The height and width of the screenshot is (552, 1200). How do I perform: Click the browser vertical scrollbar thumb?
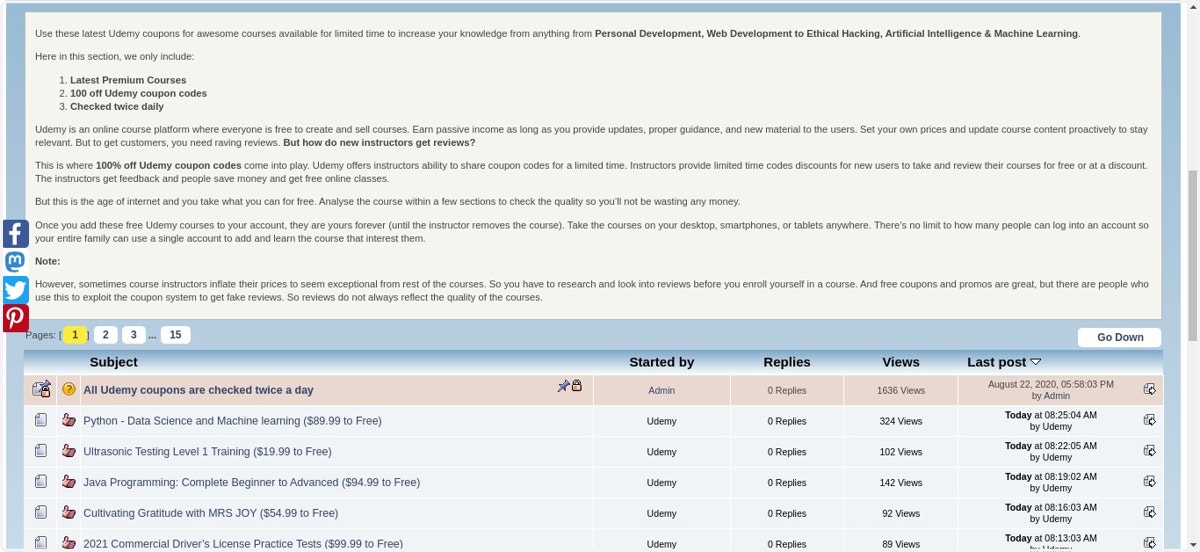coord(1192,255)
